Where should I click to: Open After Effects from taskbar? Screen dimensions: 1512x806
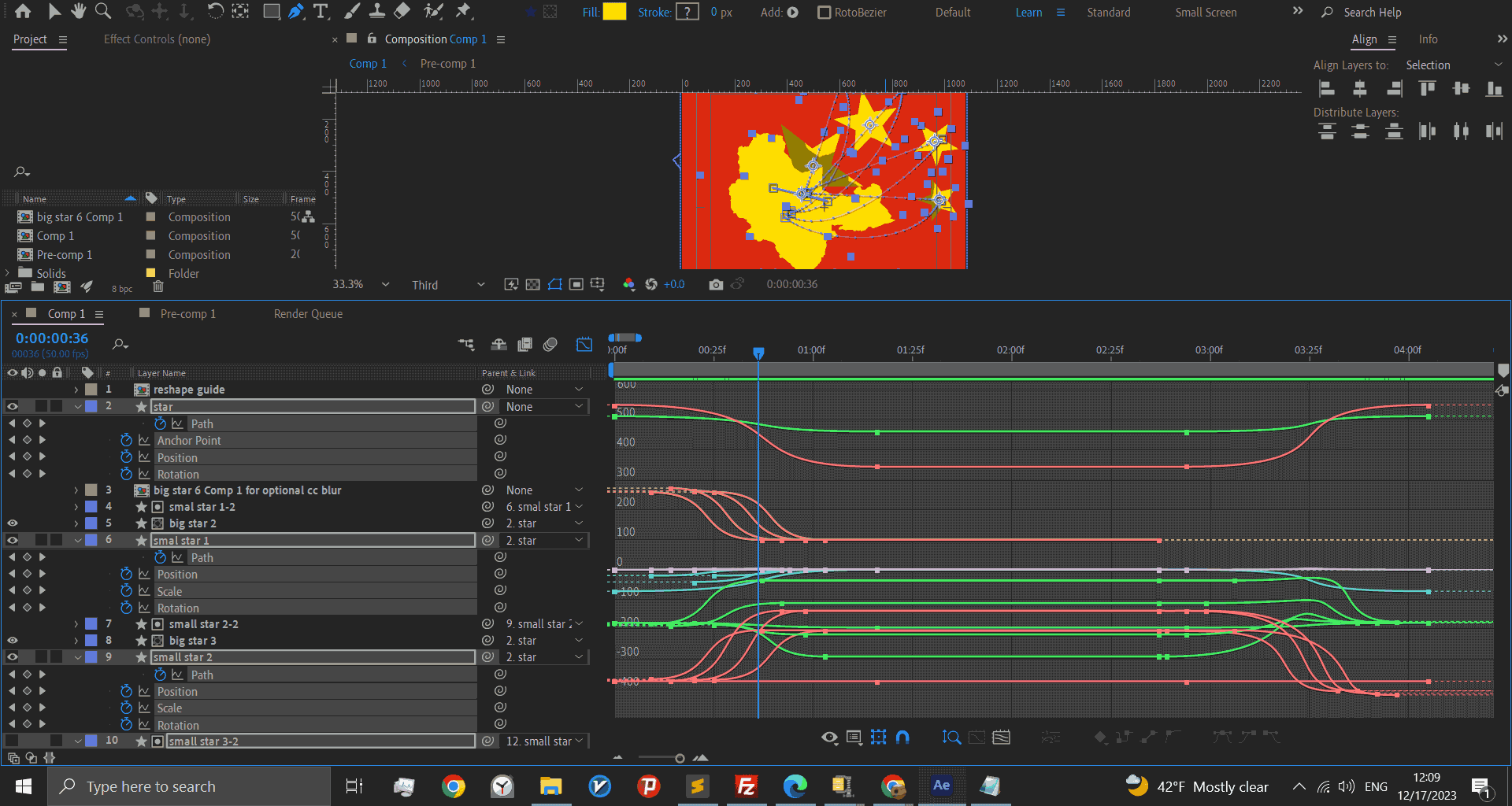[x=941, y=786]
